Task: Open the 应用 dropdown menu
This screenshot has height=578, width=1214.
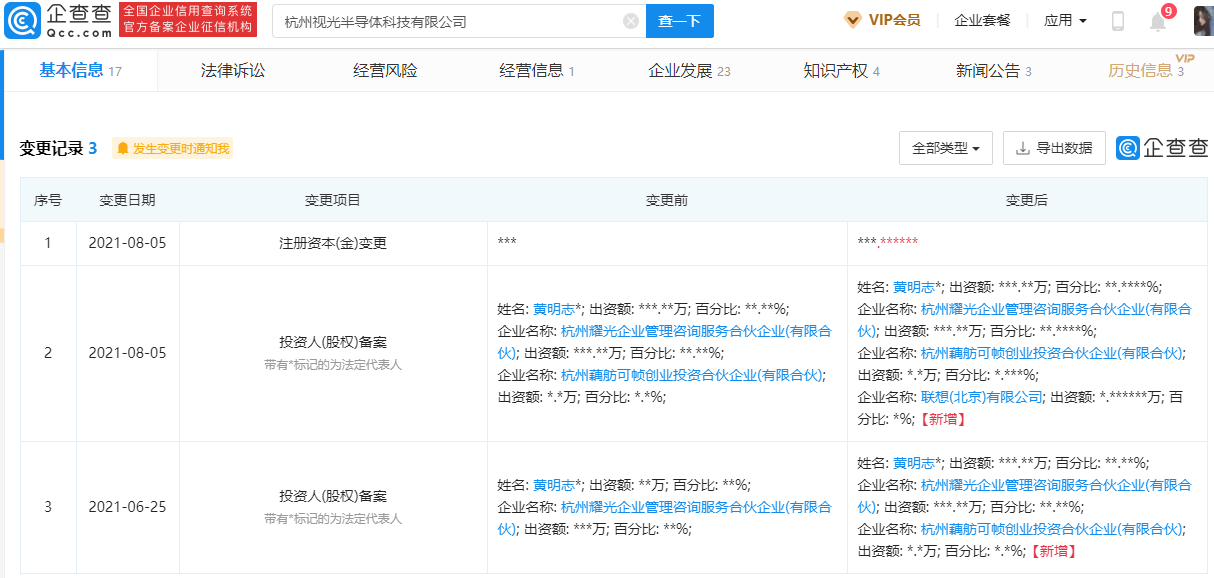Action: click(1065, 20)
